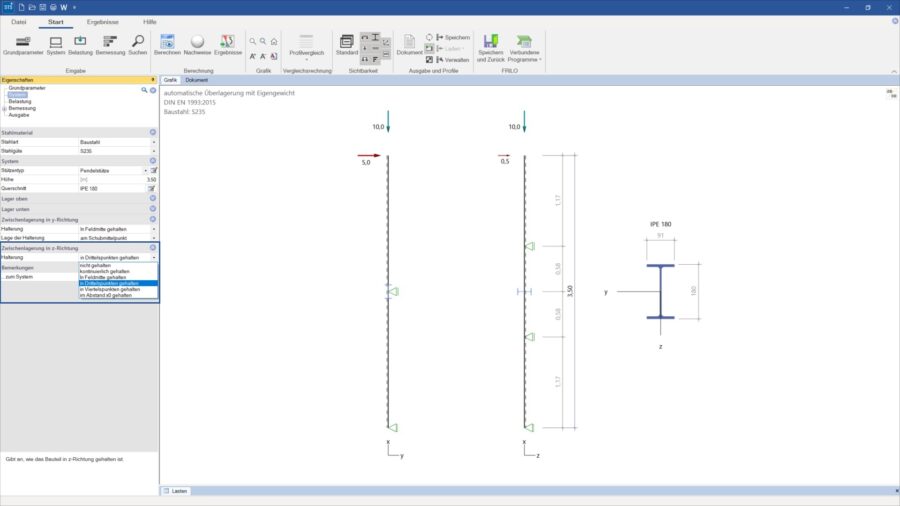The height and width of the screenshot is (506, 900).
Task: Choose 'kontinuierlich gehalten' option
Action: click(118, 271)
